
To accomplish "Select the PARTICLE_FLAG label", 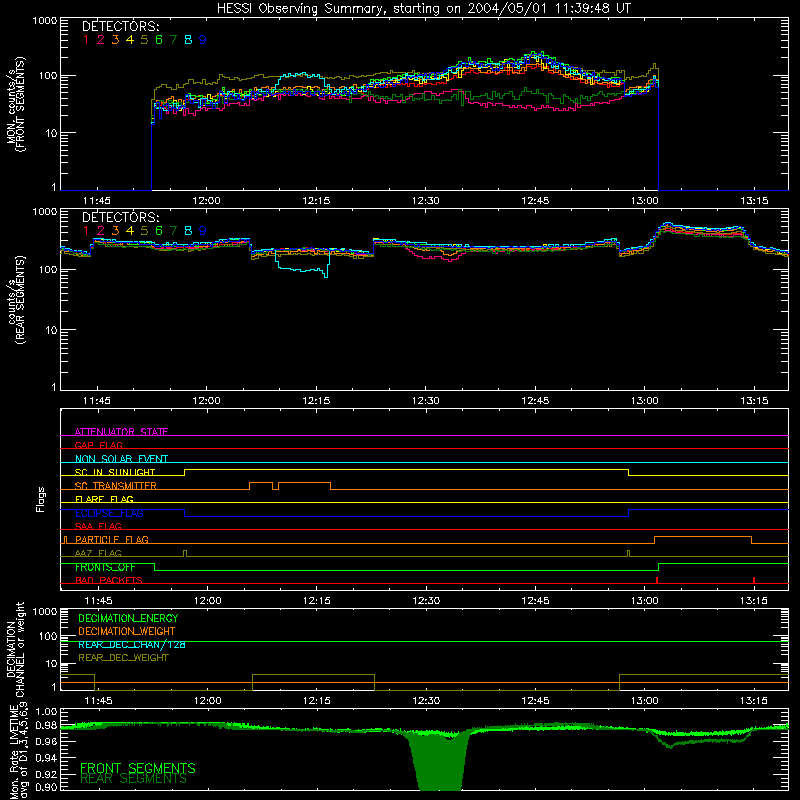I will click(x=112, y=539).
